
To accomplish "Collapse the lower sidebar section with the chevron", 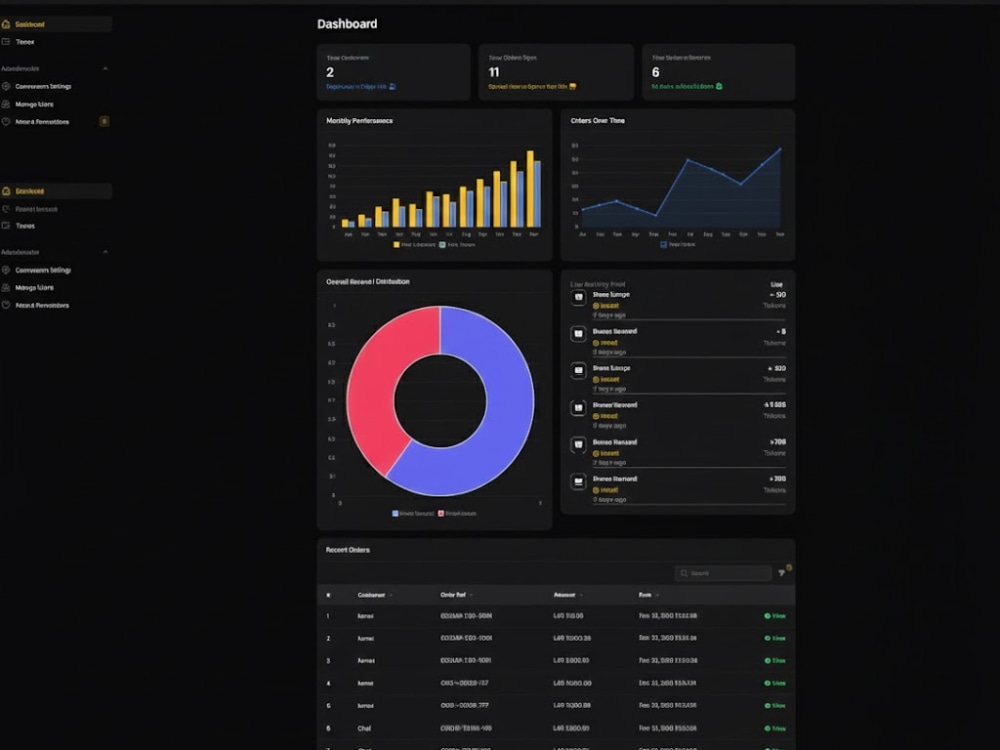I will pyautogui.click(x=105, y=252).
